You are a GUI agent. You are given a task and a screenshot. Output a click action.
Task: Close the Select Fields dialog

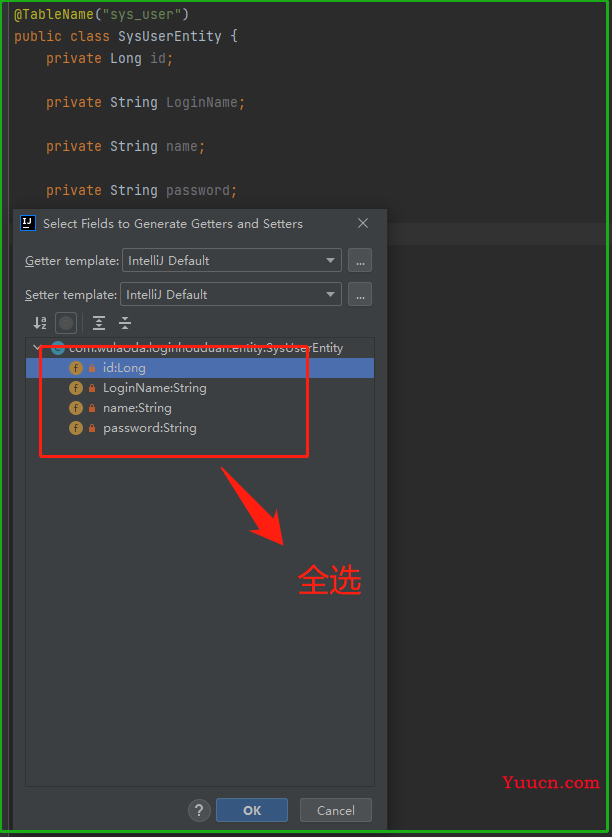[x=363, y=224]
